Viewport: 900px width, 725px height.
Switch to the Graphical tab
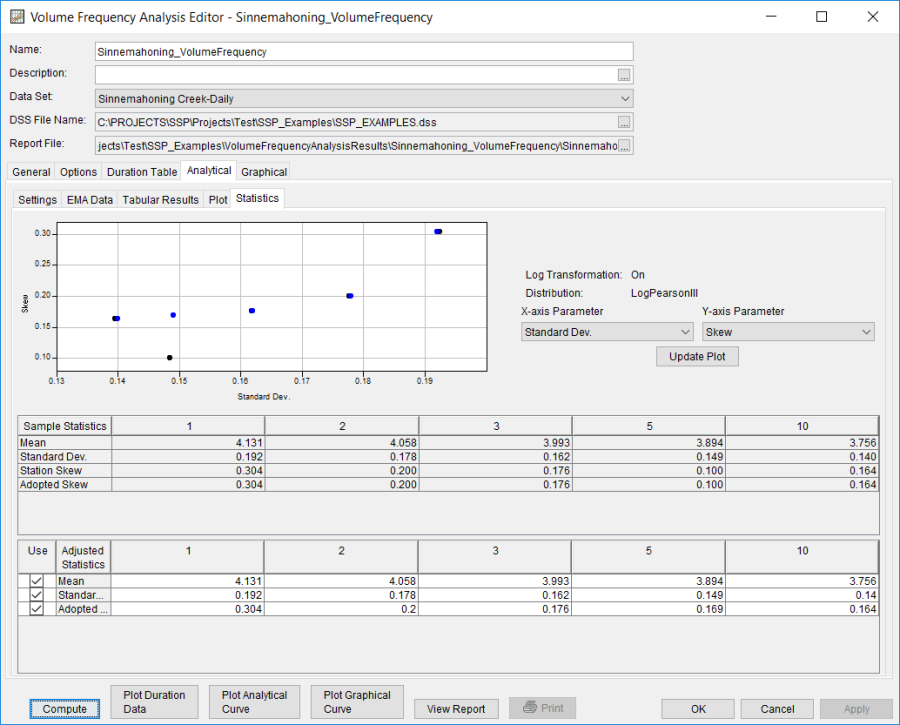(264, 172)
